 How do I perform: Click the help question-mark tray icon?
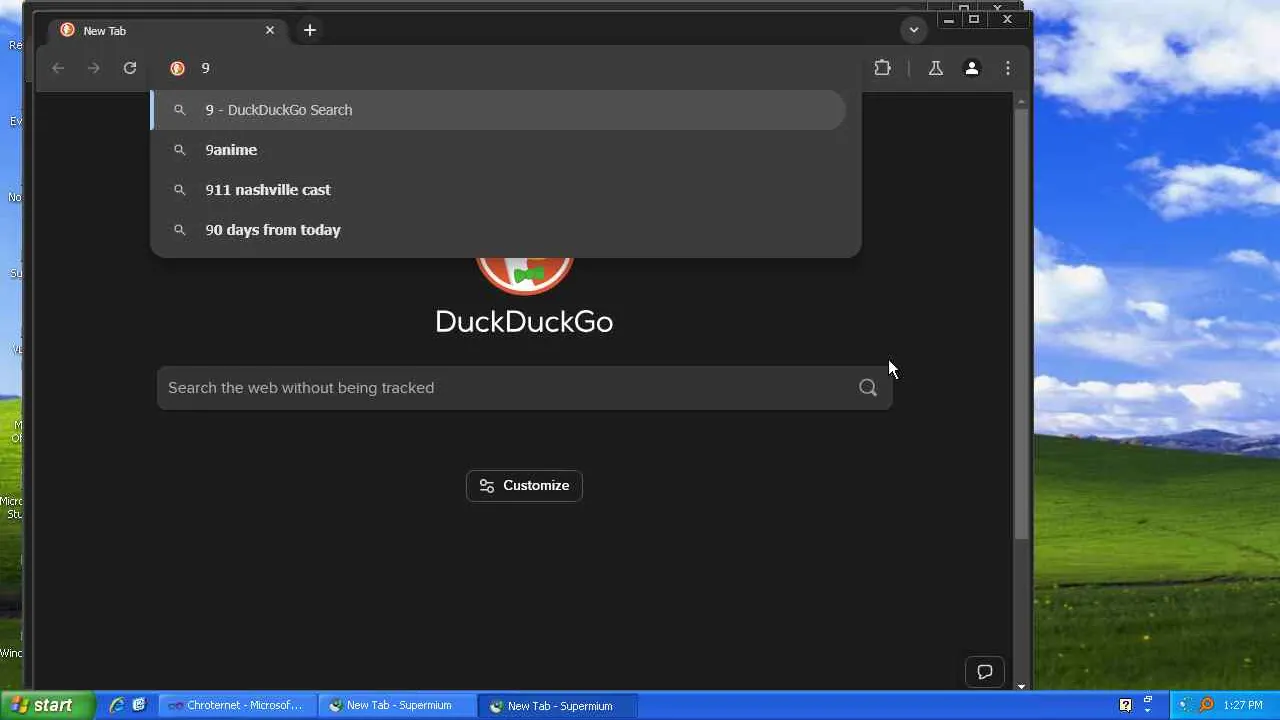click(1125, 705)
